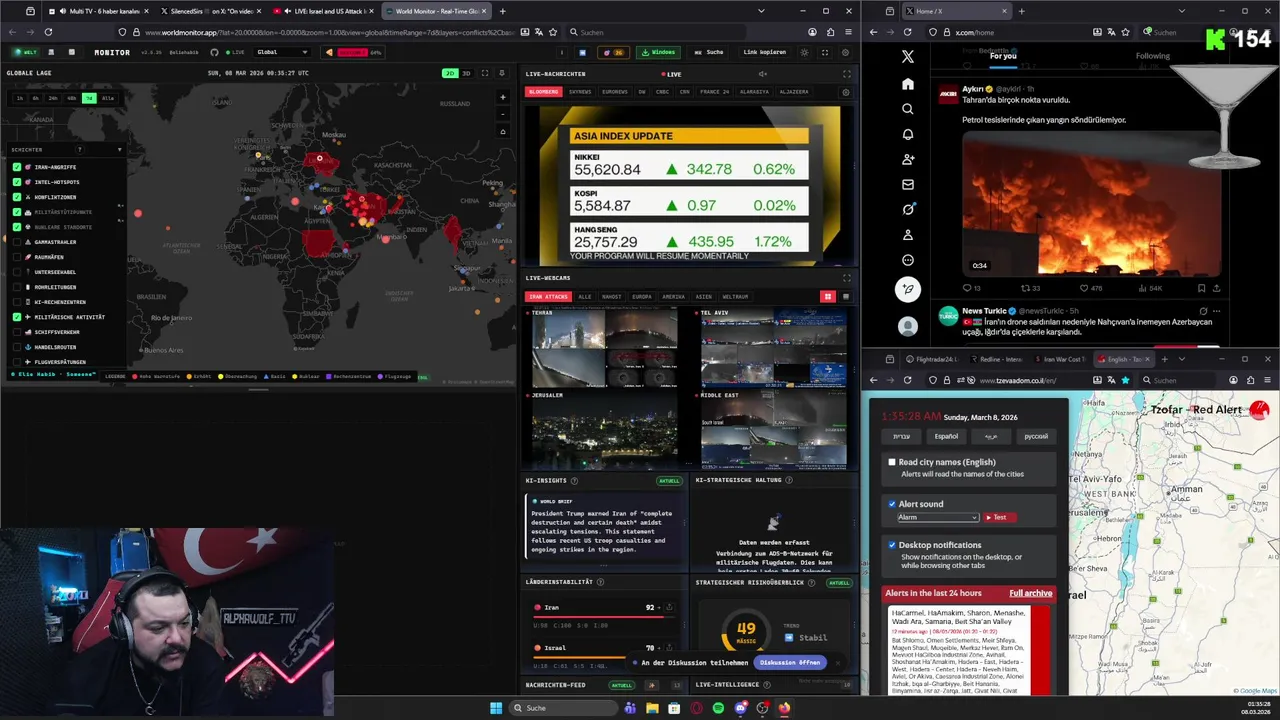Reload the tzevaadom page
The width and height of the screenshot is (1280, 720).
907,380
